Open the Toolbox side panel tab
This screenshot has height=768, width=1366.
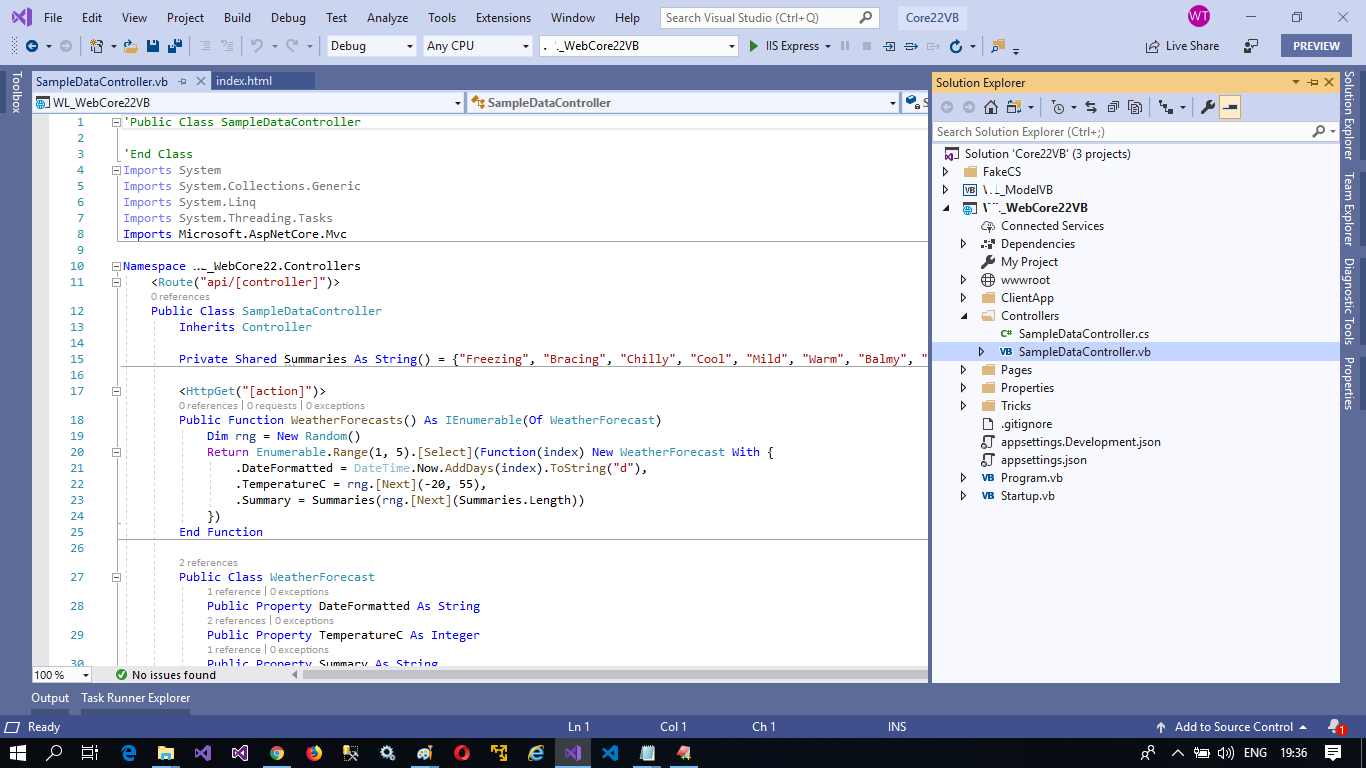(15, 92)
